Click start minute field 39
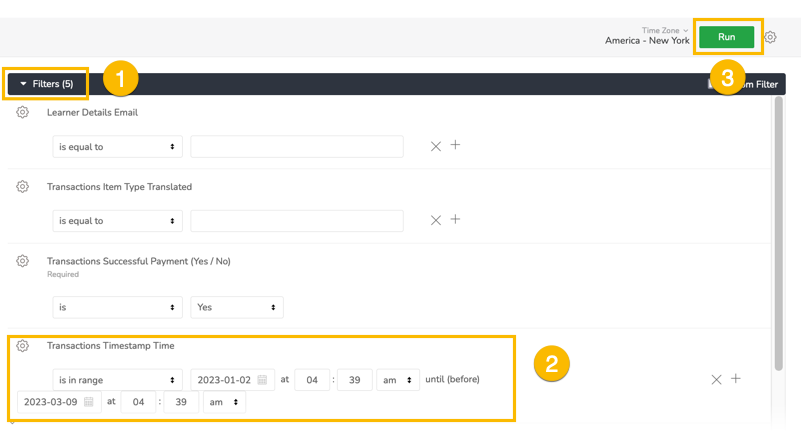The width and height of the screenshot is (801, 433). point(355,380)
